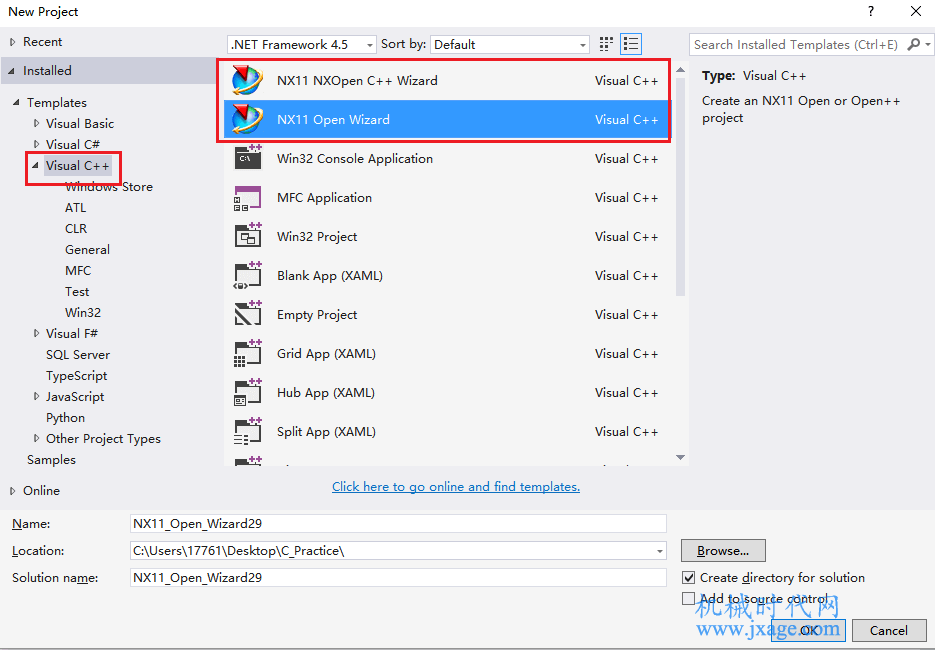Screen dimensions: 935x650
Task: Select the Samples node
Action: (51, 460)
